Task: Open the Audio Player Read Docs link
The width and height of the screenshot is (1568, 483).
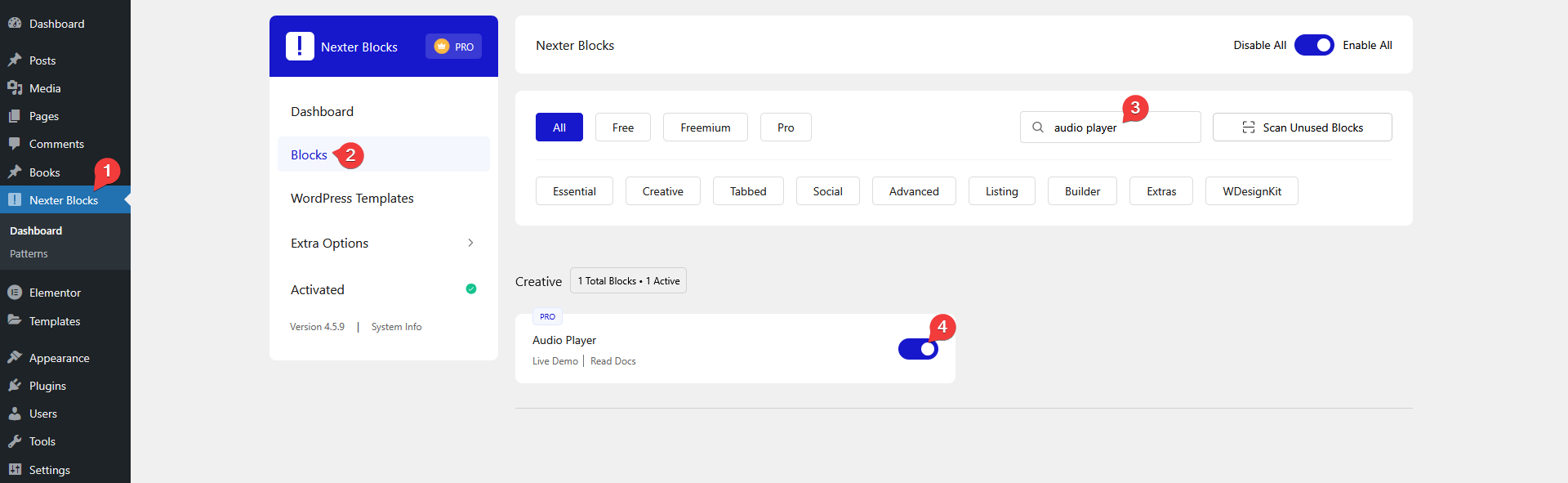Action: pyautogui.click(x=613, y=361)
